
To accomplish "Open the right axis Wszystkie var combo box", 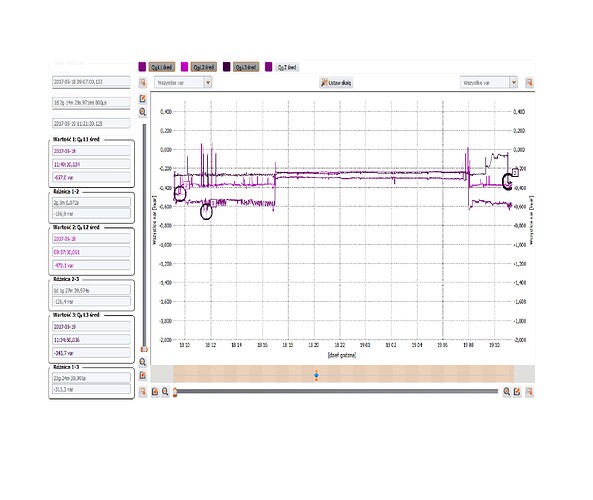I will click(489, 82).
